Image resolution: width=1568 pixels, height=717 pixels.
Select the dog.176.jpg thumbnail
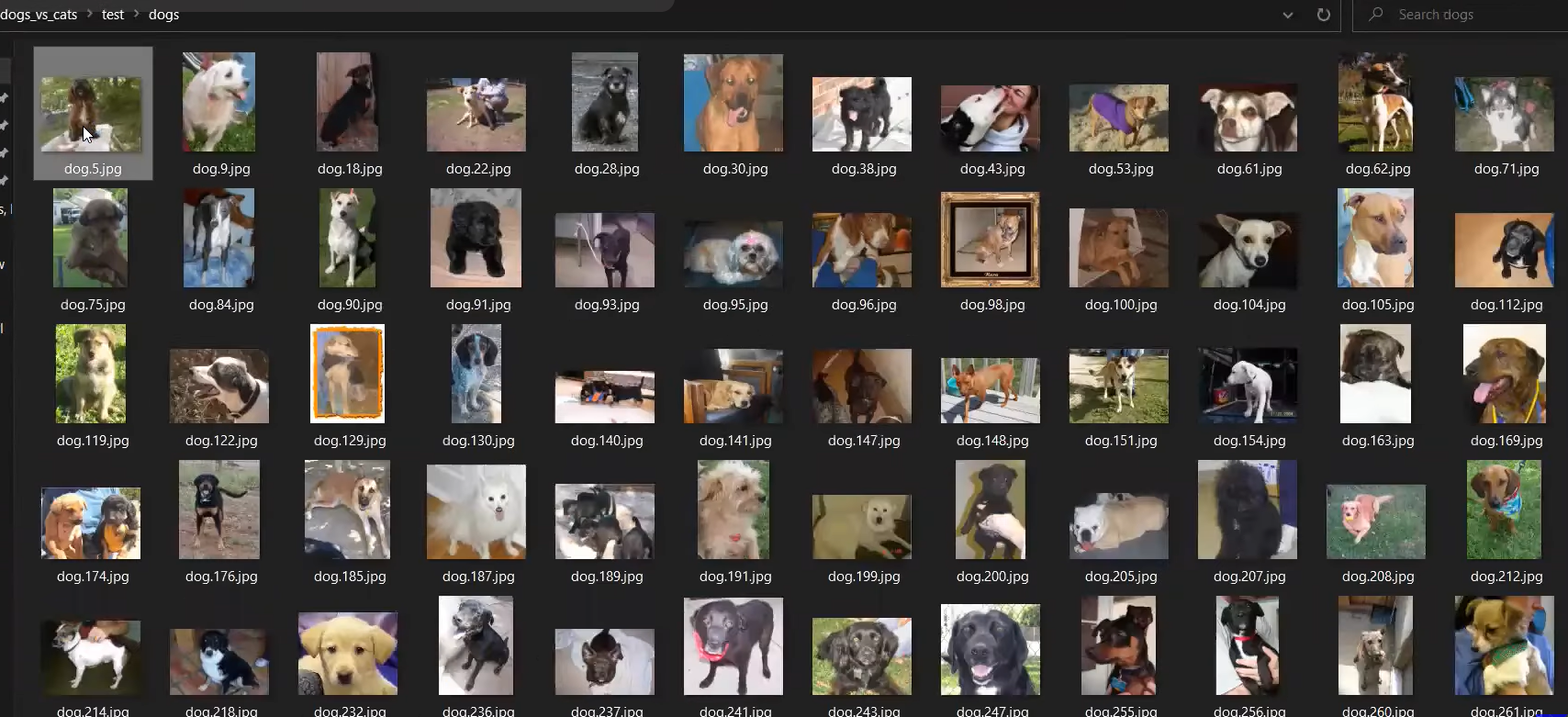pyautogui.click(x=219, y=510)
